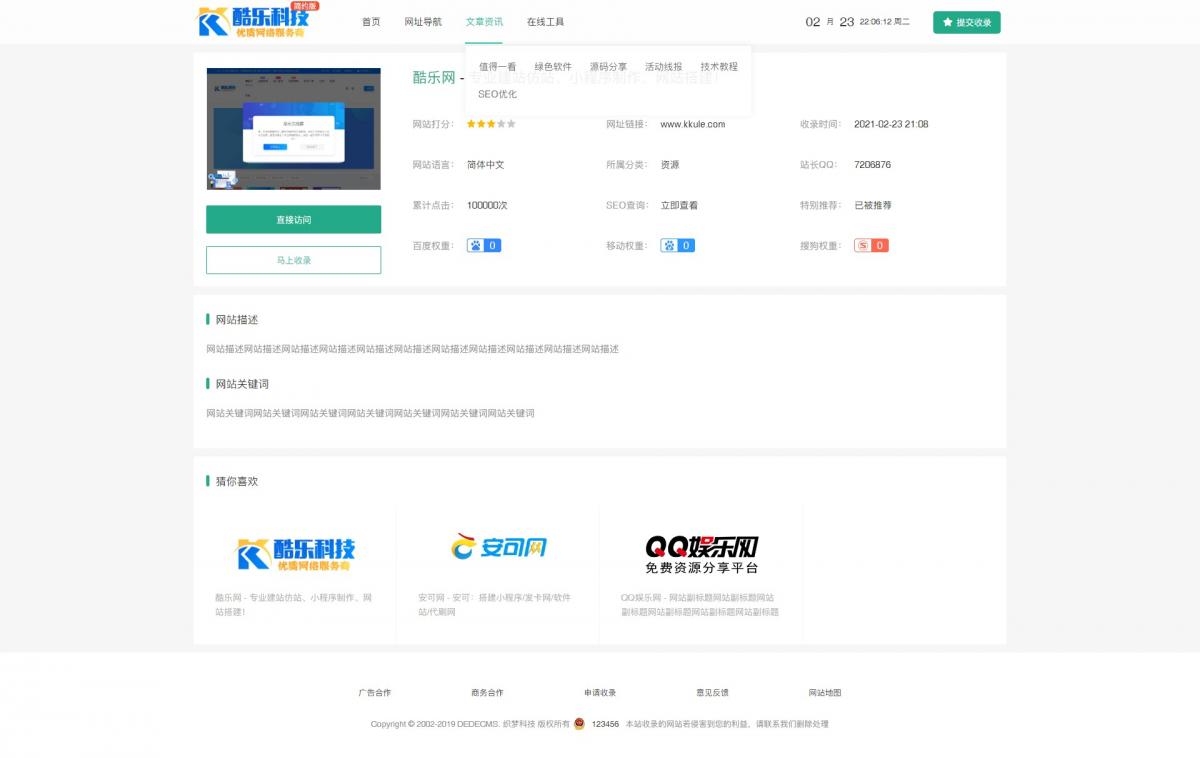
Task: Click the star rating under 网站打分
Action: pyautogui.click(x=491, y=124)
